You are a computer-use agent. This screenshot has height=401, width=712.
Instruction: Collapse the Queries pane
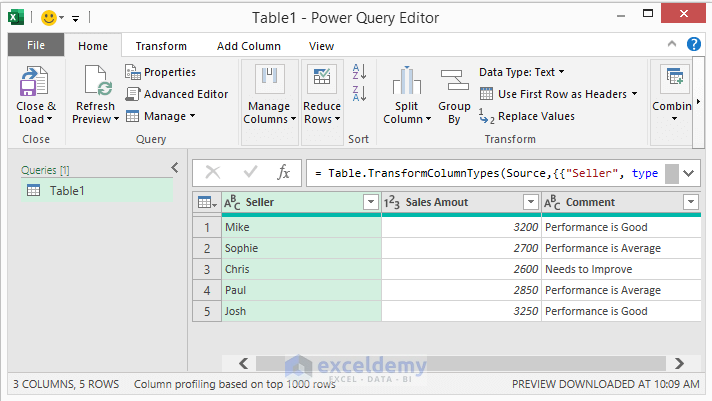click(175, 168)
